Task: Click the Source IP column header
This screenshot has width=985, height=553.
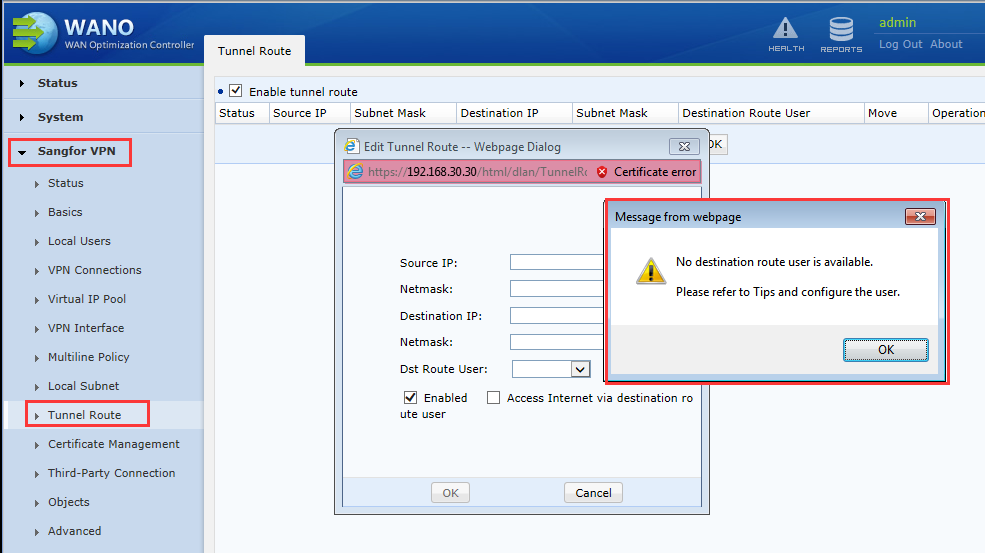Action: tap(310, 113)
